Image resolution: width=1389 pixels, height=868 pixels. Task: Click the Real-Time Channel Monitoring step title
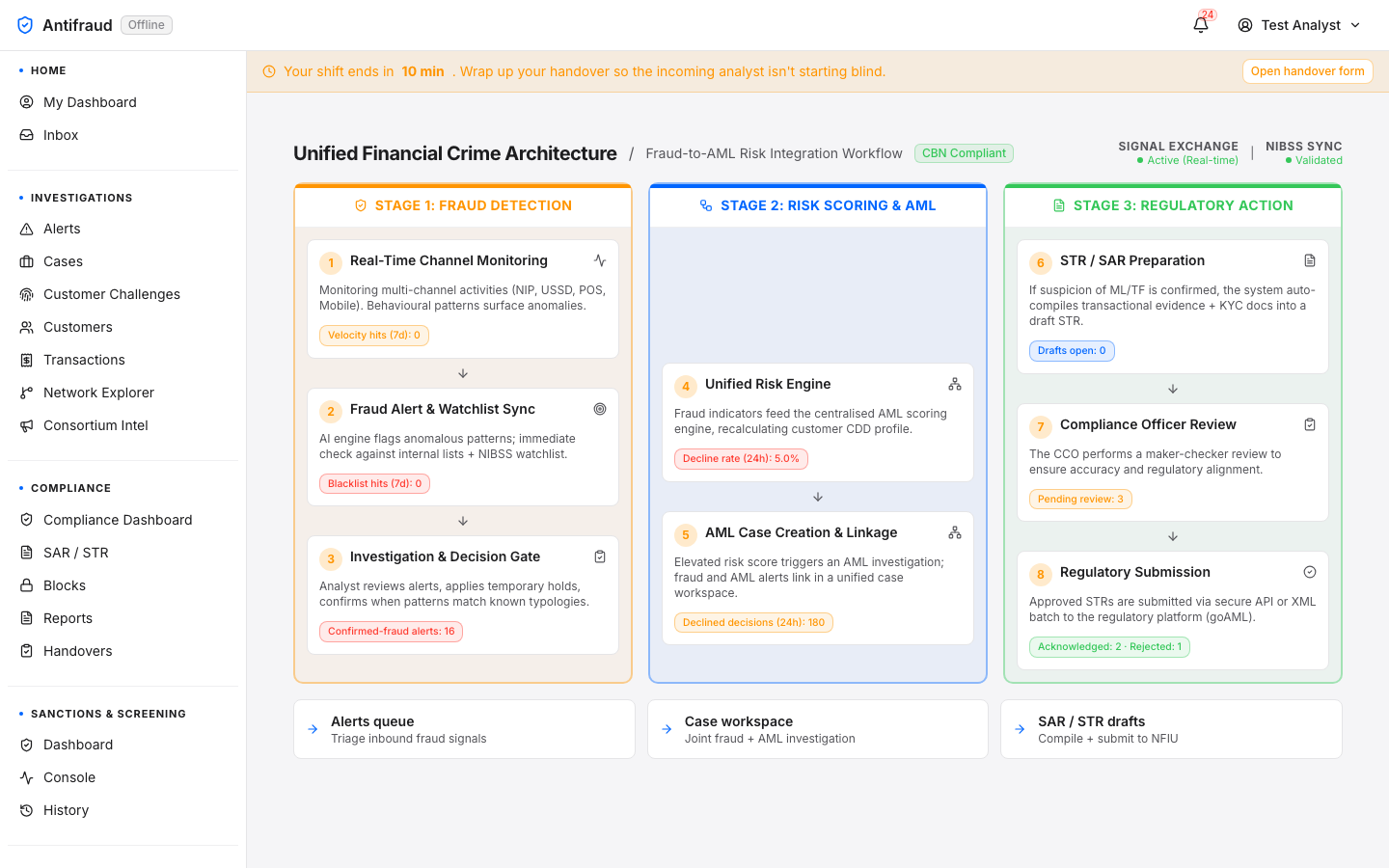pyautogui.click(x=449, y=260)
